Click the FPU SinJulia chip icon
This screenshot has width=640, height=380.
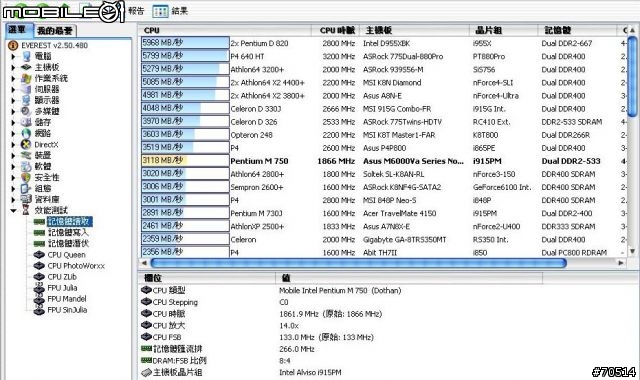pyautogui.click(x=39, y=310)
